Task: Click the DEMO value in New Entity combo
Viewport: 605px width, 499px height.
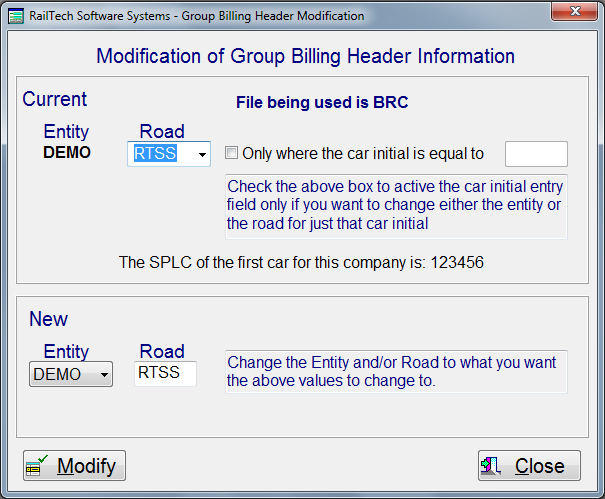Action: tap(58, 375)
